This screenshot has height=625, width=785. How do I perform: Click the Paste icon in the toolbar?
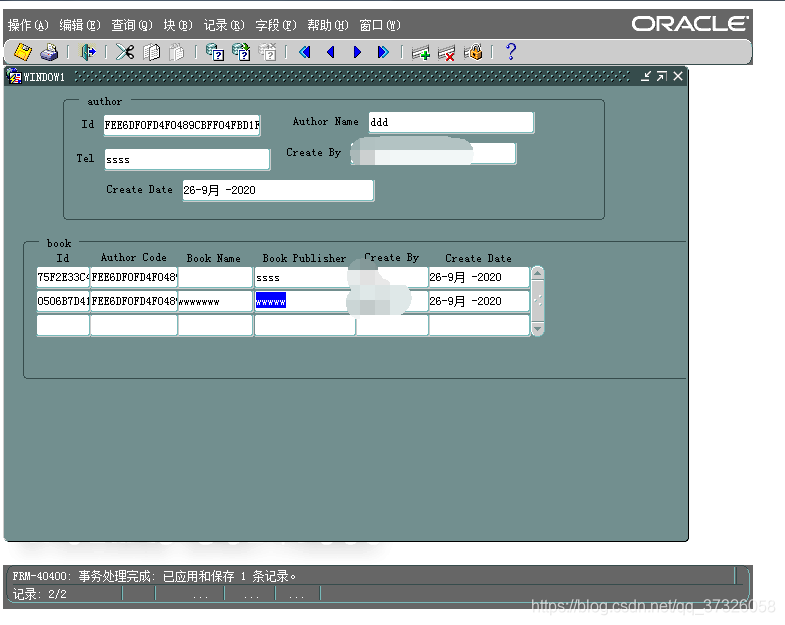(177, 52)
